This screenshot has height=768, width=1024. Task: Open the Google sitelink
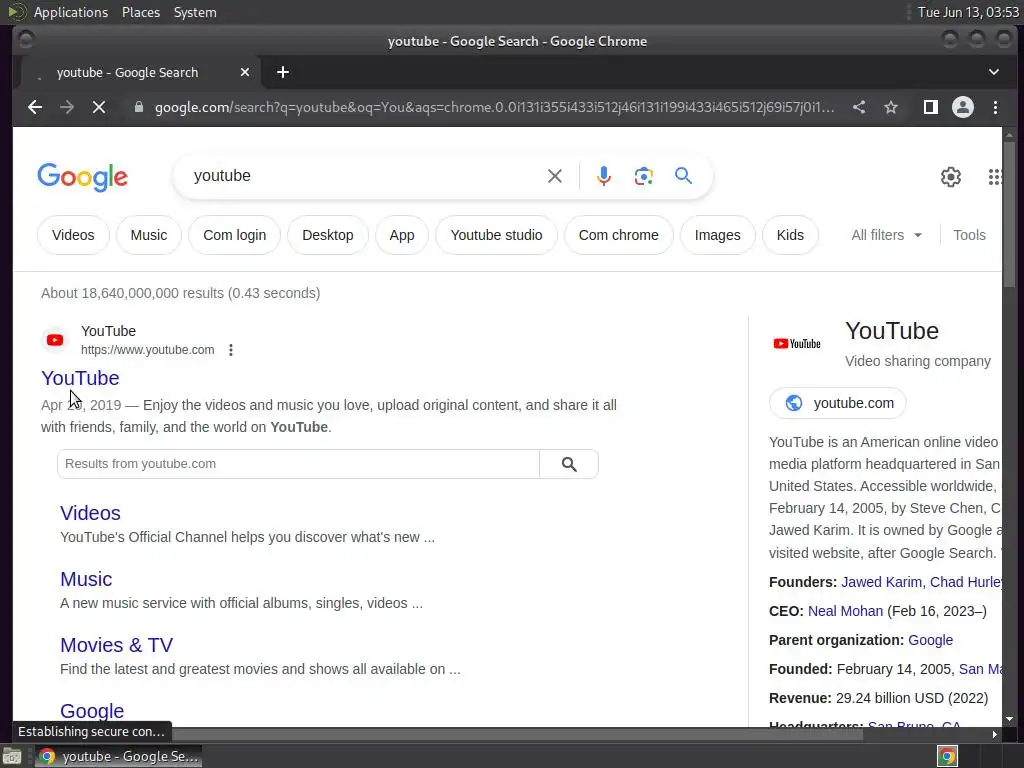pos(92,711)
